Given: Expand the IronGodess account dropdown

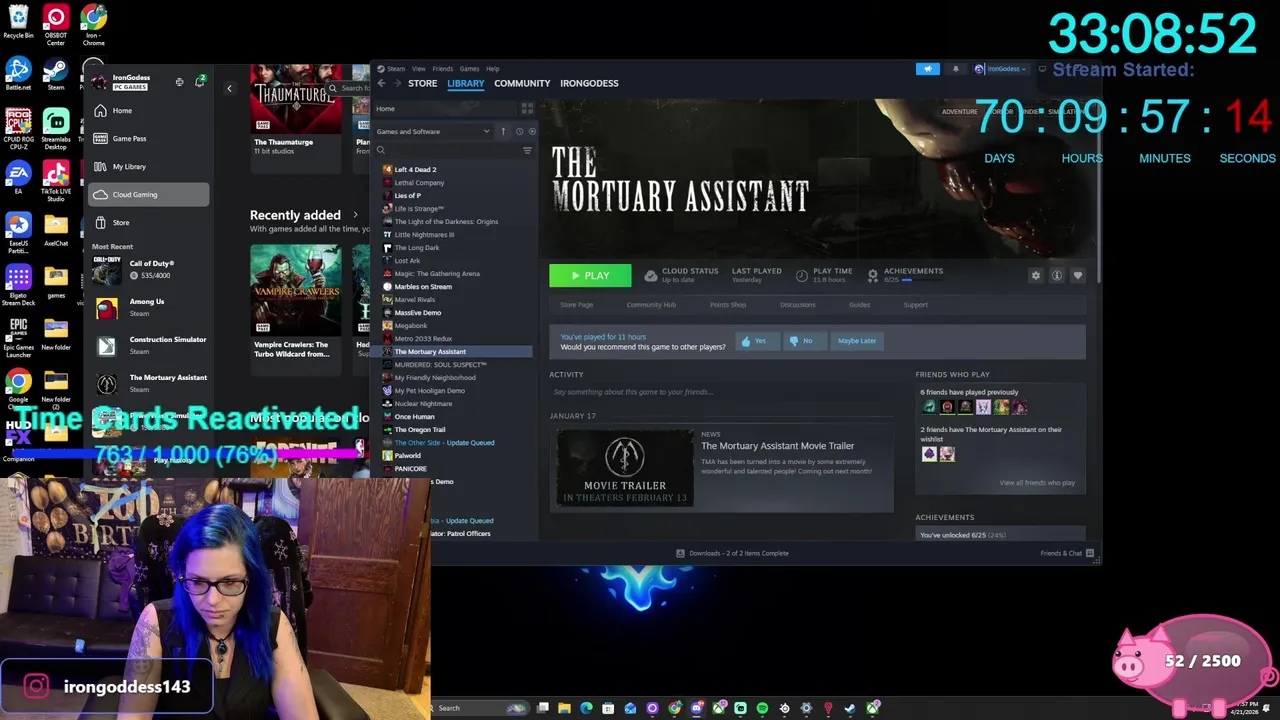Looking at the screenshot, I should (x=1000, y=69).
